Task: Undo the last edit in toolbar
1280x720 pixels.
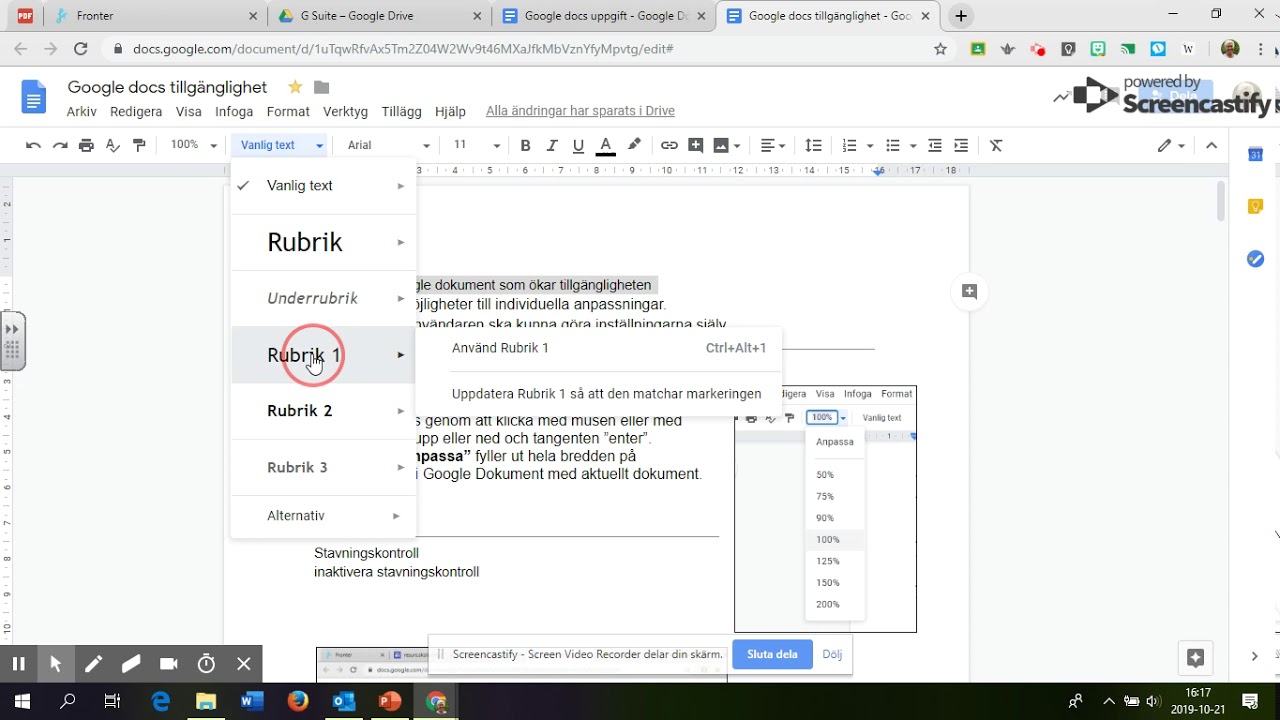Action: (x=33, y=145)
